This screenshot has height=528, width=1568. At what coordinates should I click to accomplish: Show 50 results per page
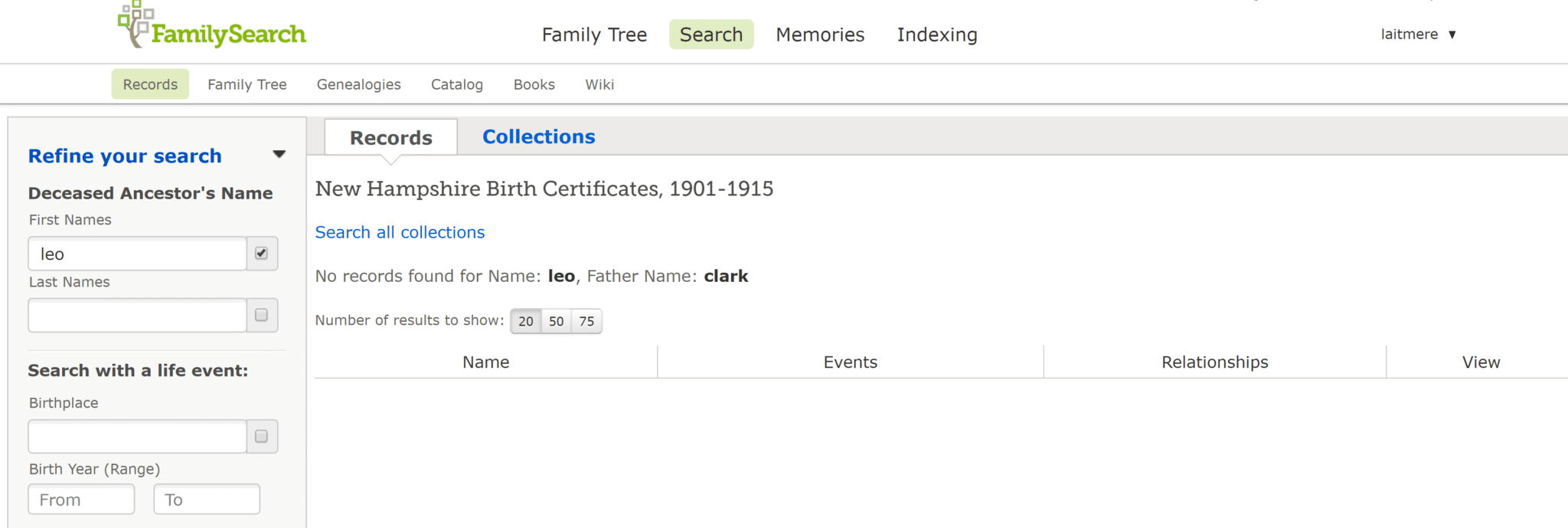[x=557, y=321]
